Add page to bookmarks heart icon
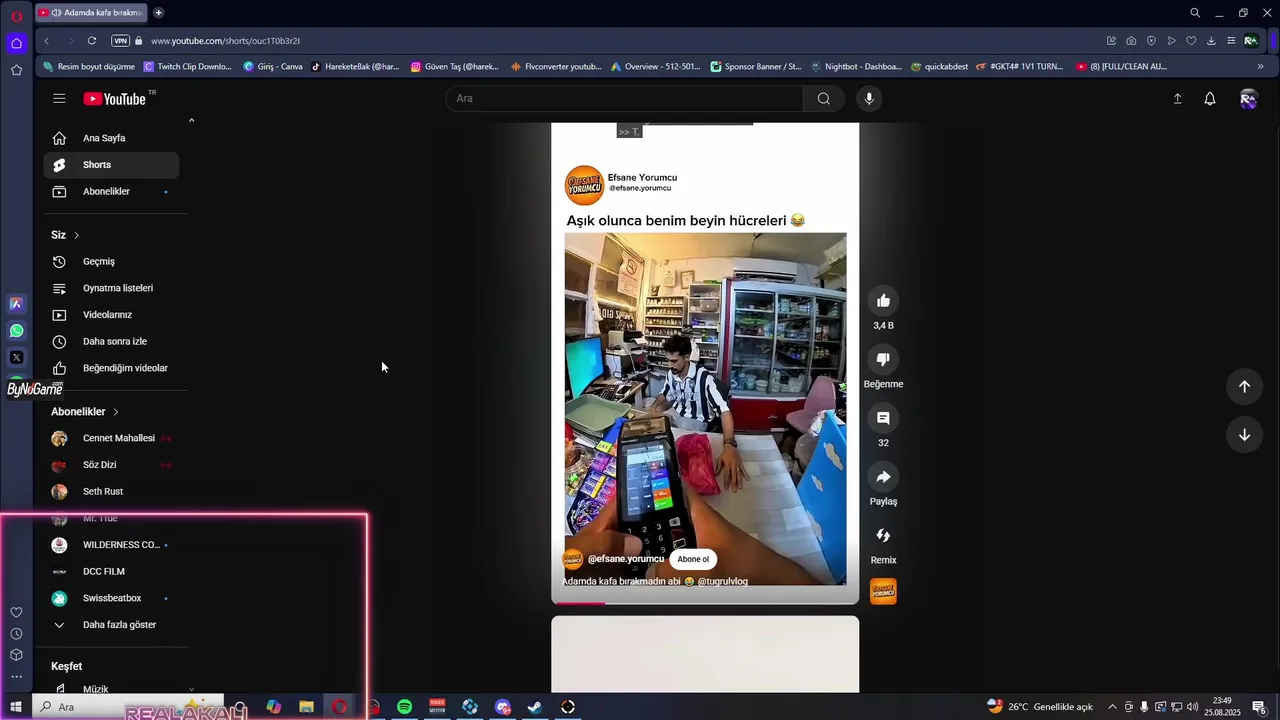Image resolution: width=1280 pixels, height=720 pixels. tap(1191, 41)
